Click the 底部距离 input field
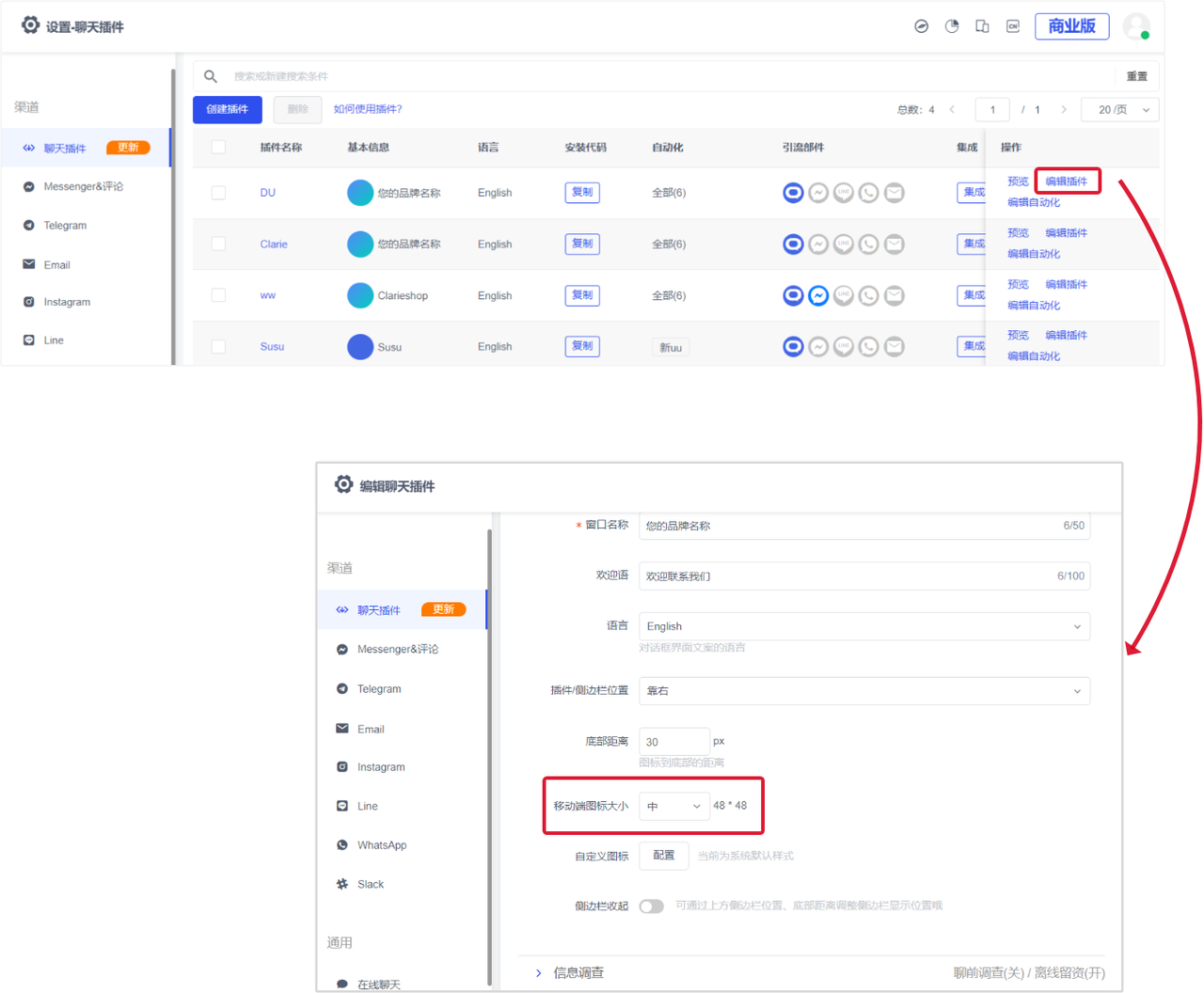 [673, 742]
